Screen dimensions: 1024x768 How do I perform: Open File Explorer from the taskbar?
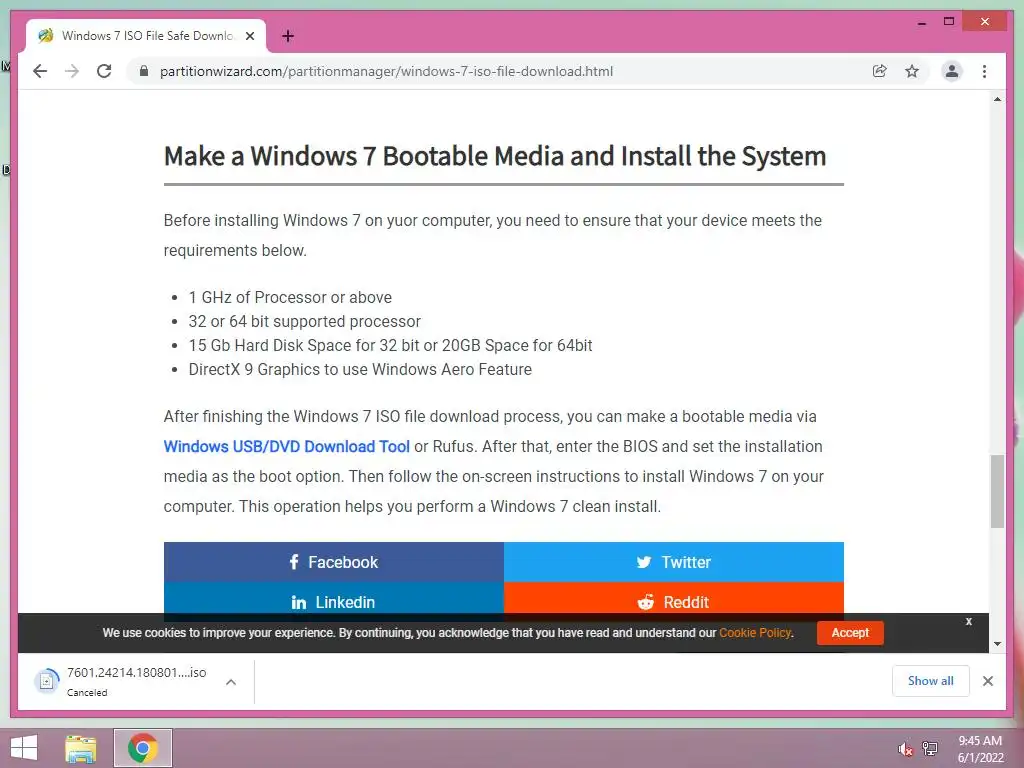[80, 748]
